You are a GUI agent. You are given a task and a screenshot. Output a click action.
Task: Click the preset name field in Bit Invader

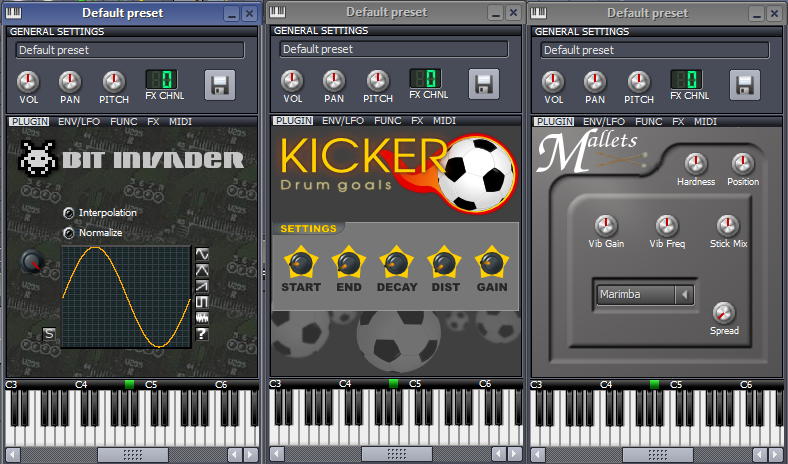(x=130, y=50)
